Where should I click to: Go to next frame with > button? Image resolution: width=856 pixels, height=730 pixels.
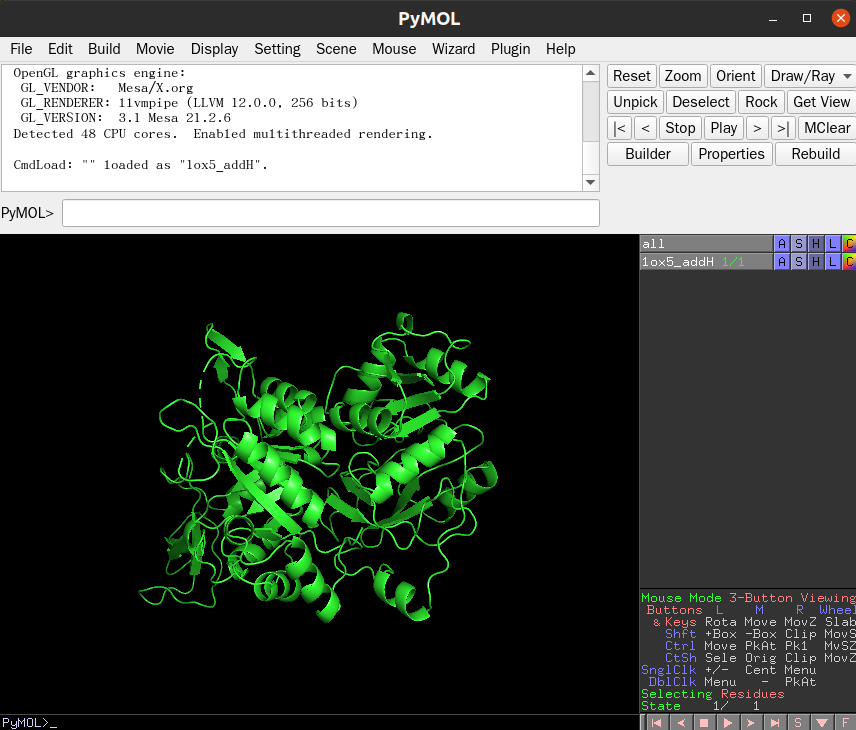(757, 128)
